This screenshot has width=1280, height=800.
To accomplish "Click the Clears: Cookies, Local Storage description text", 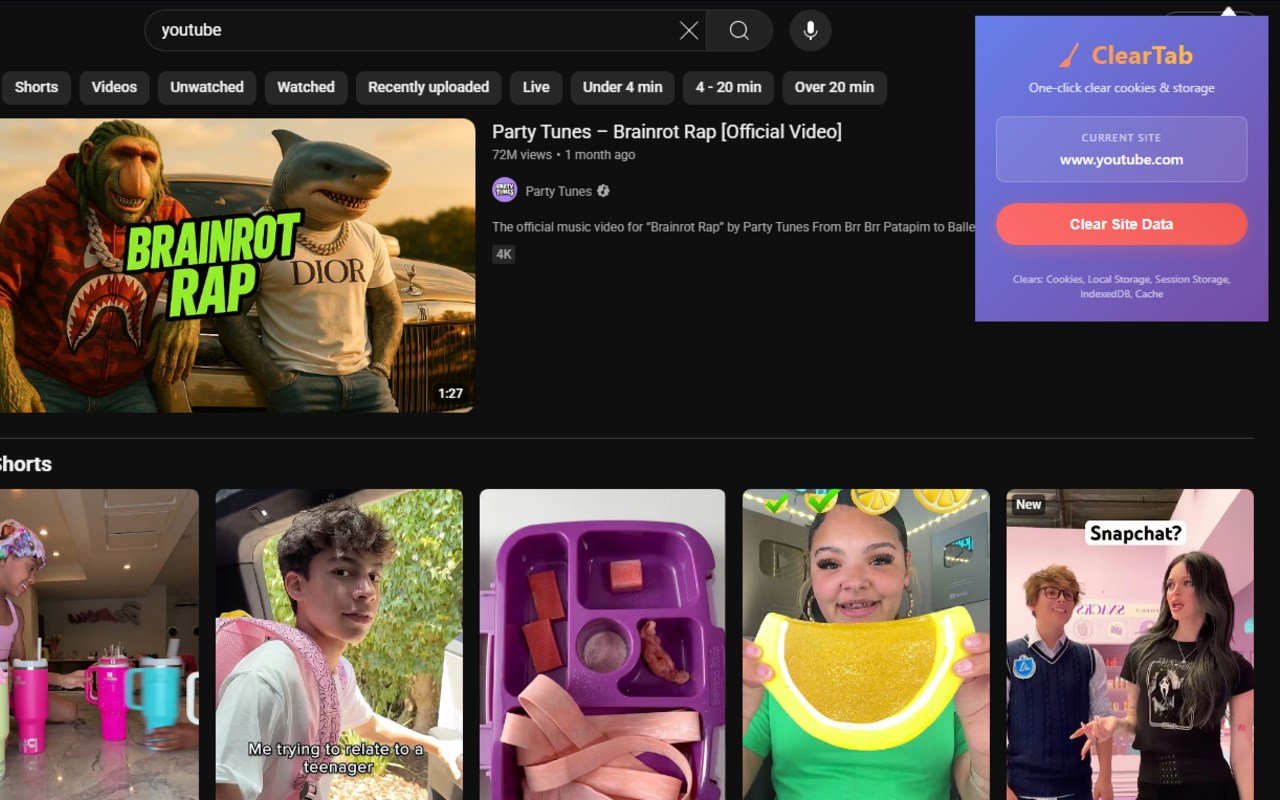I will [x=1121, y=286].
